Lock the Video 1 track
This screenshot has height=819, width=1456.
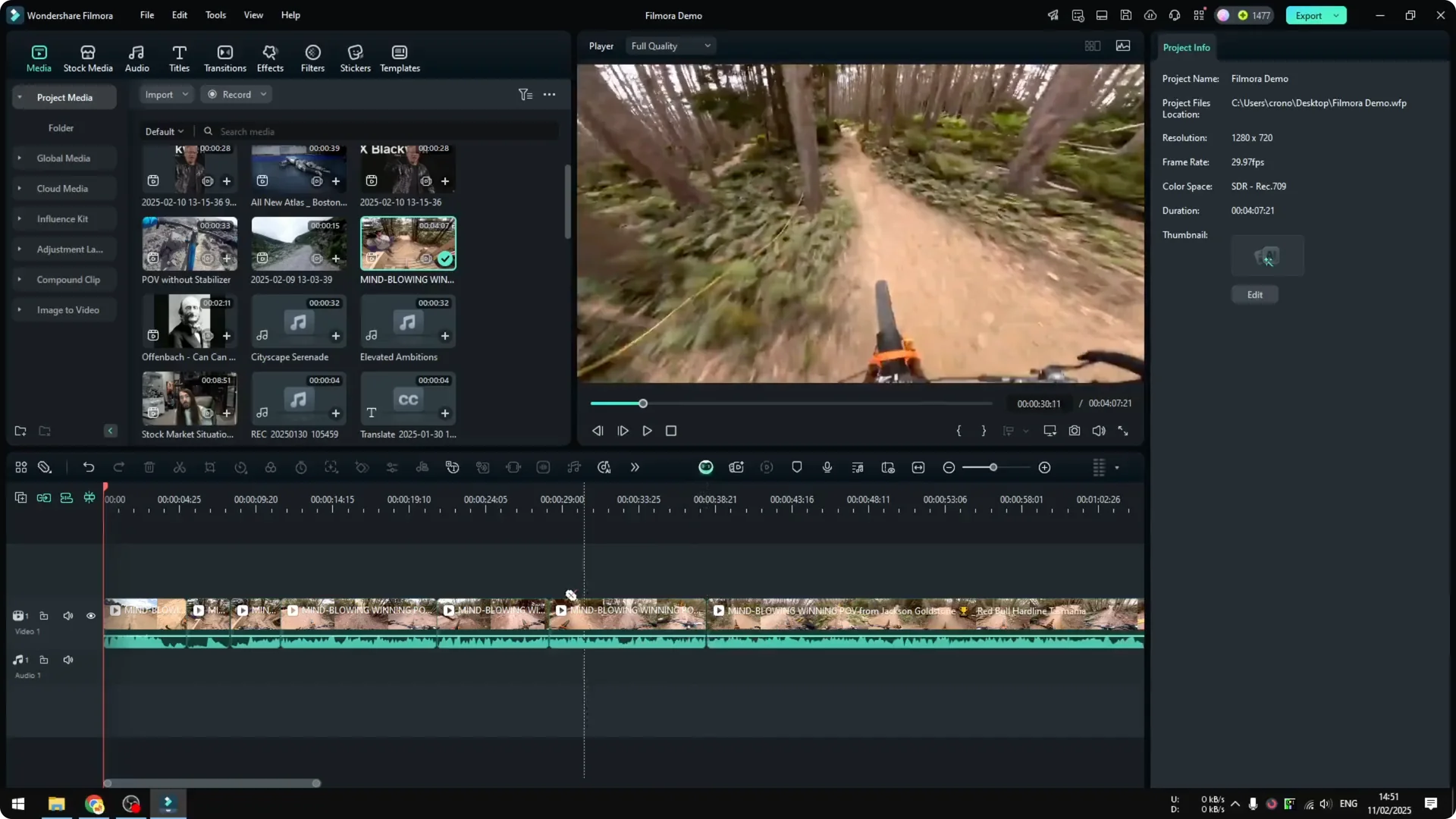(43, 616)
